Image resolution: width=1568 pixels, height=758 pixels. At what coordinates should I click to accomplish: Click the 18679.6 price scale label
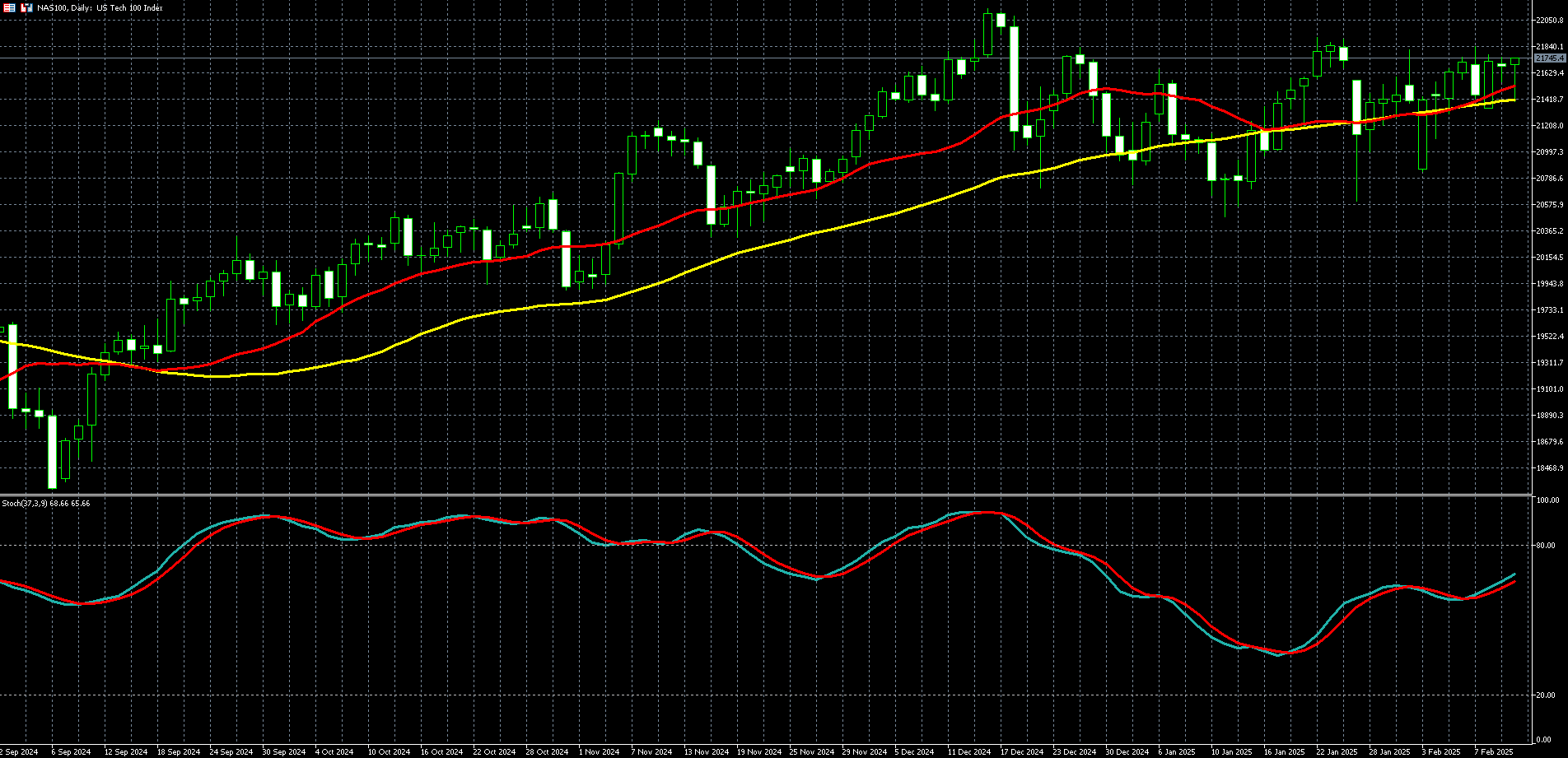[1550, 442]
